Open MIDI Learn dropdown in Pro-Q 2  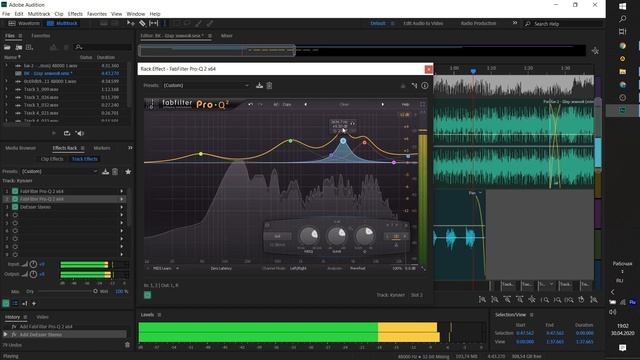165,269
